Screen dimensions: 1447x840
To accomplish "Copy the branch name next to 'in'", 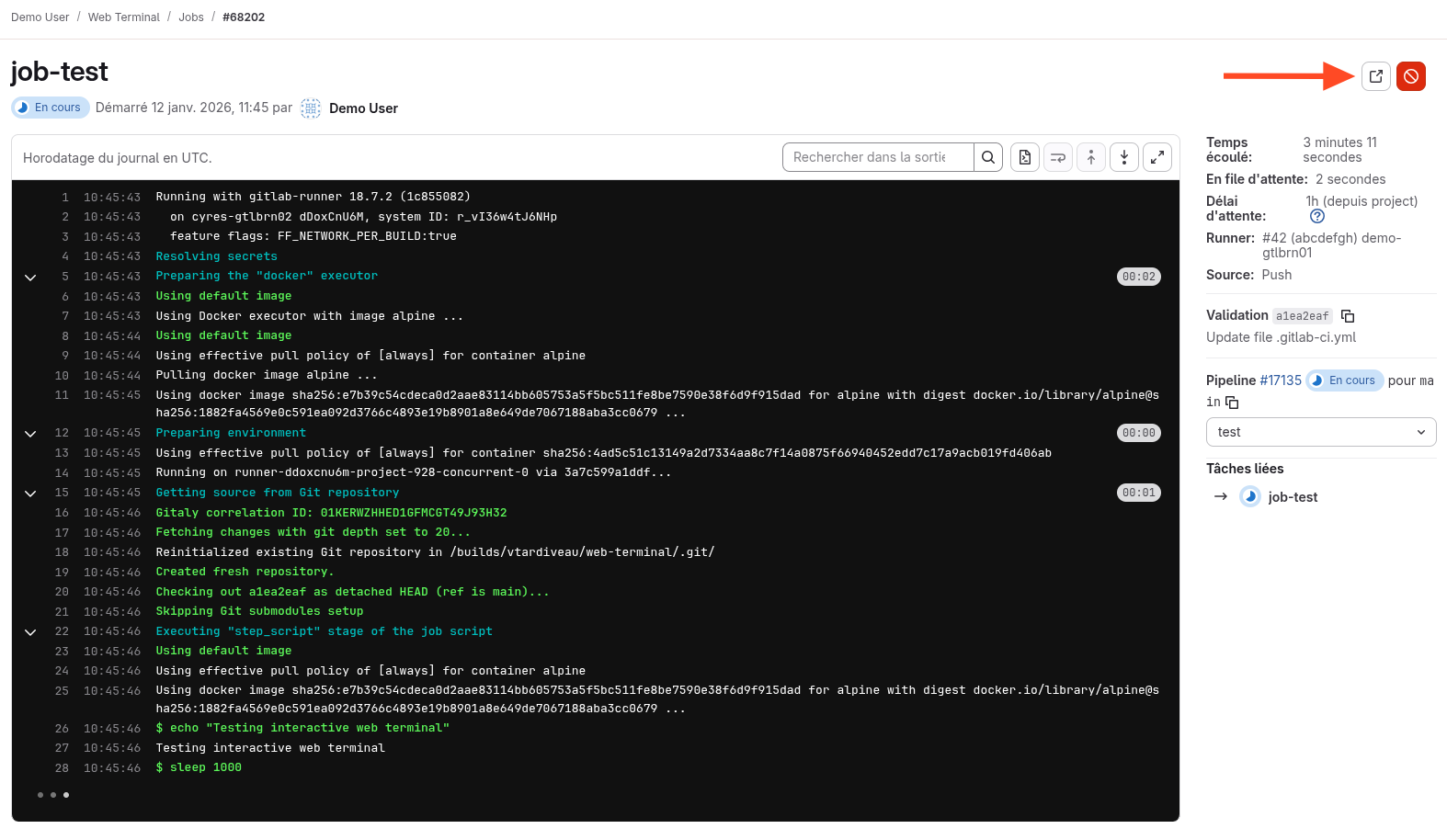I will (1232, 403).
